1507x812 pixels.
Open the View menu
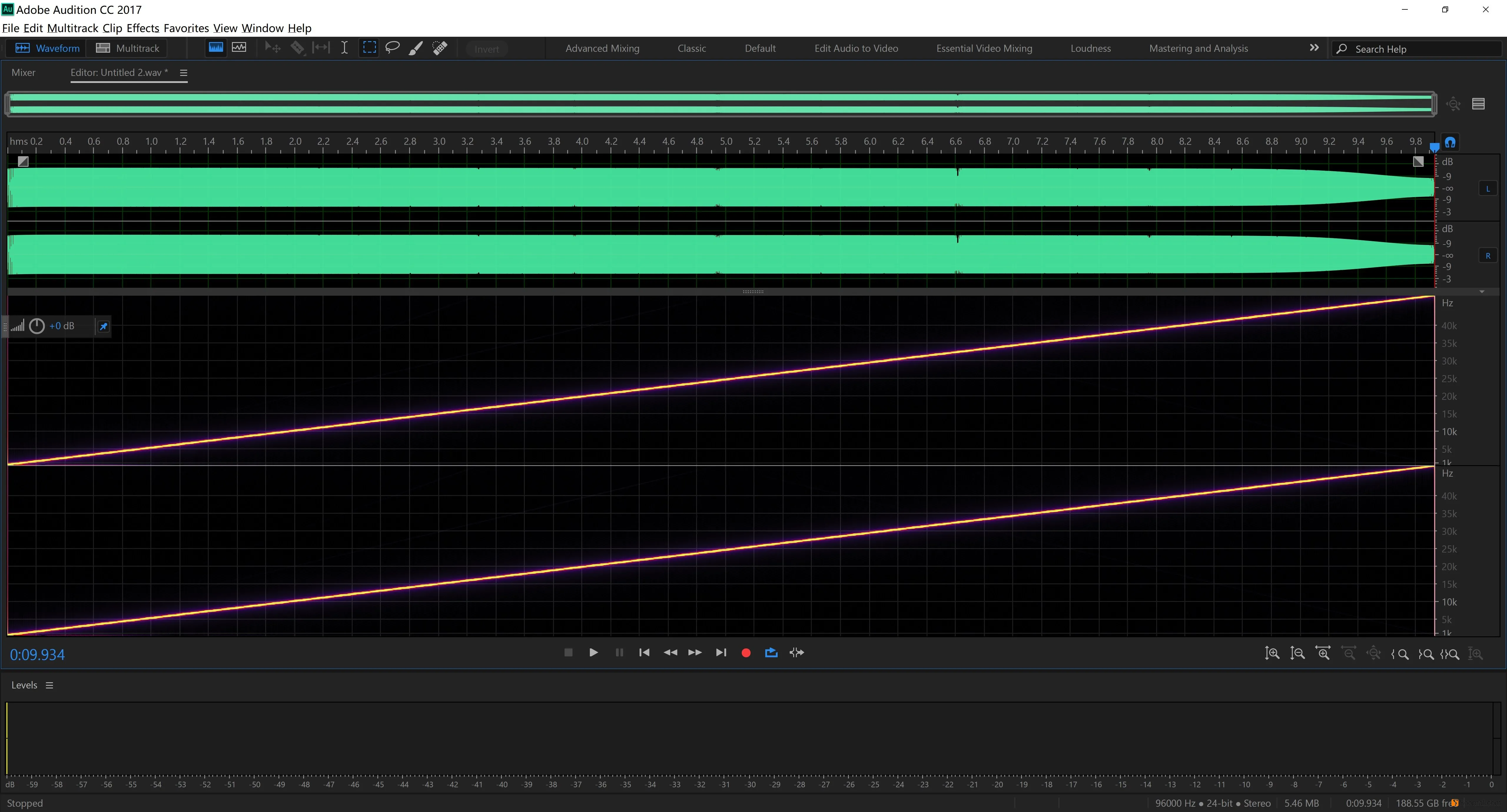click(225, 28)
